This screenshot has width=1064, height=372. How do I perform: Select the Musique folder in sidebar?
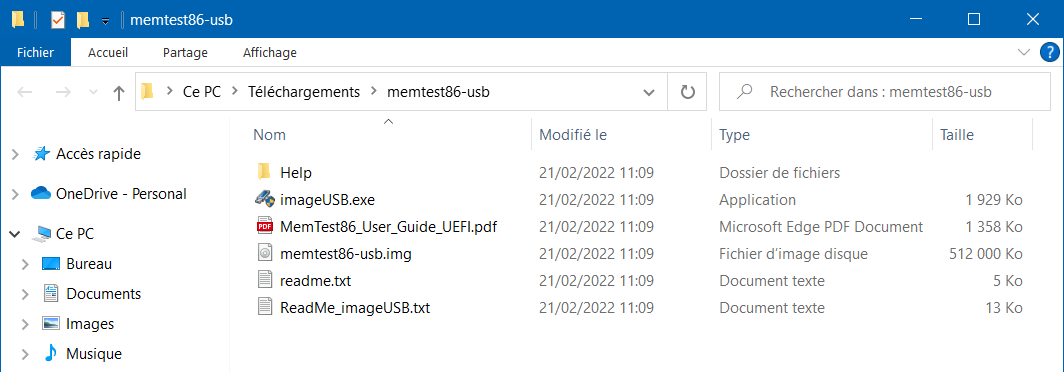(x=94, y=354)
